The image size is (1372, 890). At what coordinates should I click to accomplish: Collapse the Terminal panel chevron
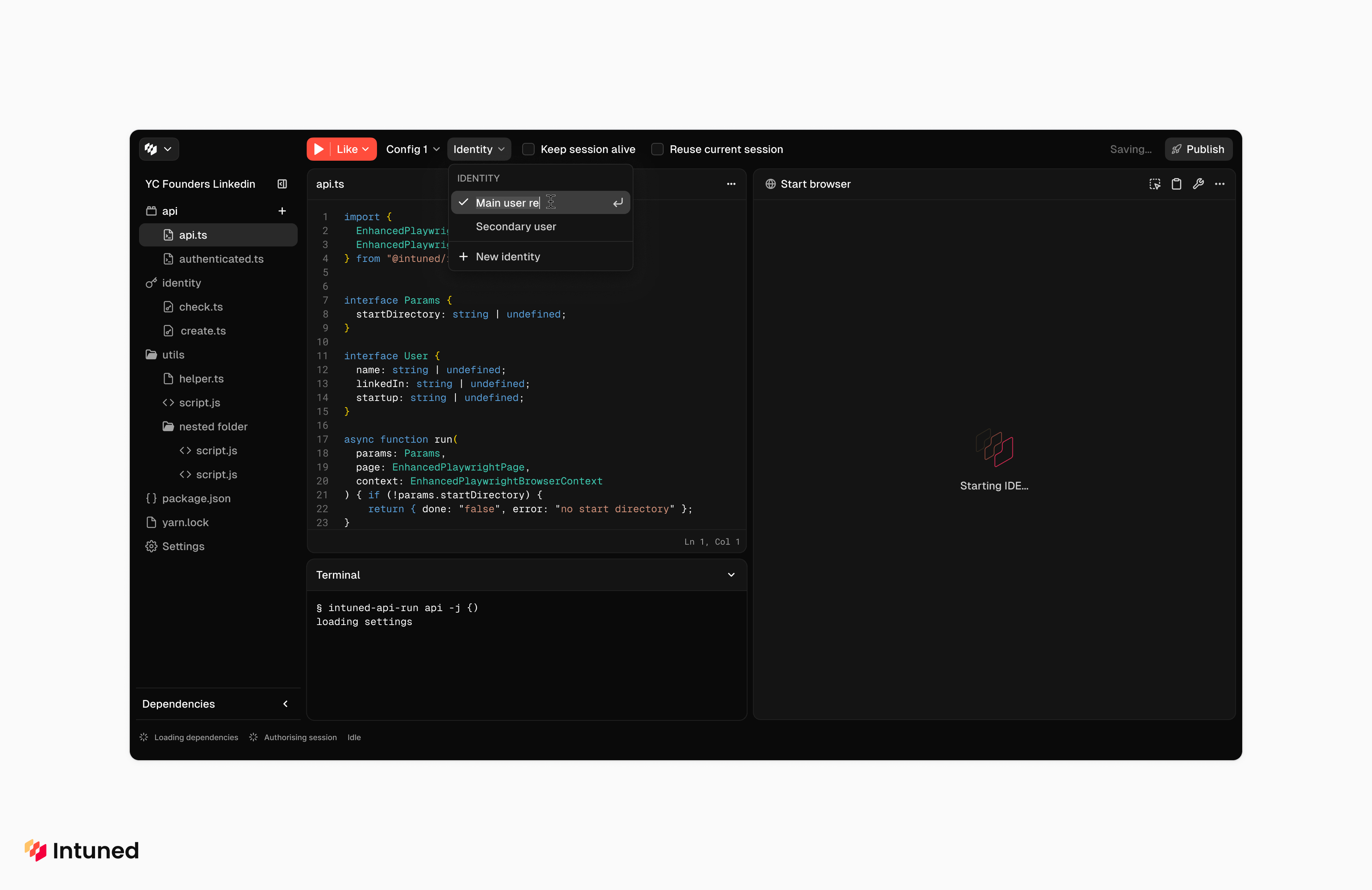point(731,575)
